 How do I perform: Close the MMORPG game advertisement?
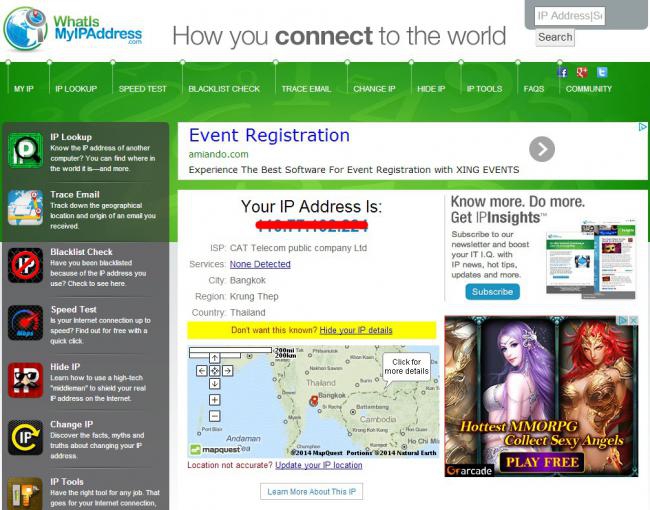tap(633, 321)
